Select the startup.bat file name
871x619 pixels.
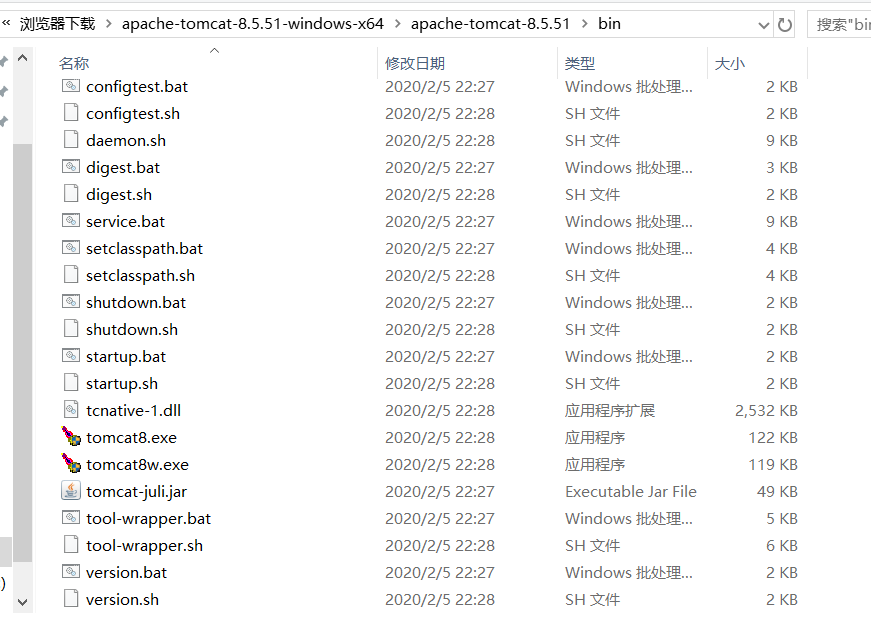(126, 357)
